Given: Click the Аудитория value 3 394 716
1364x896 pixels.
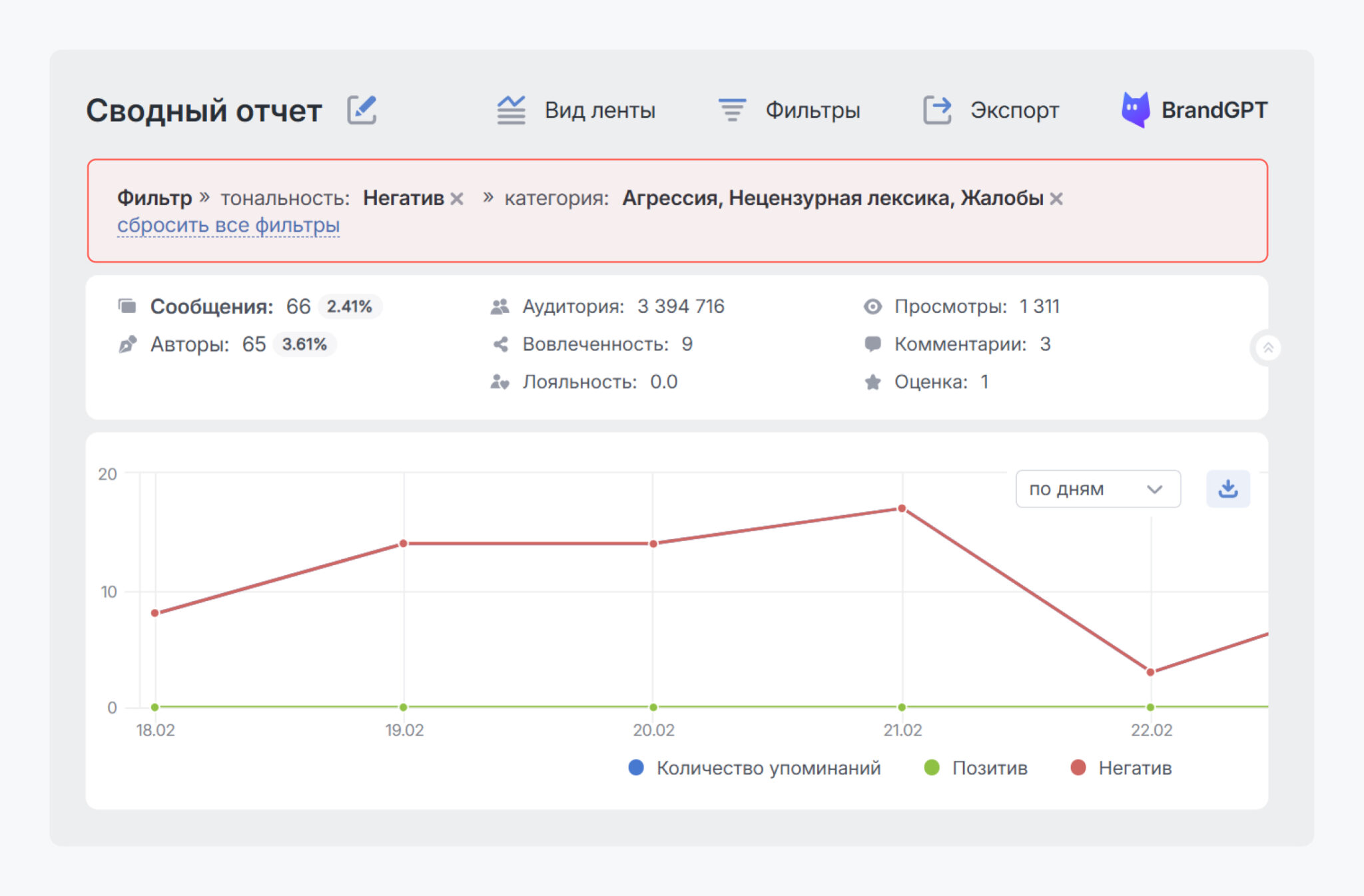Looking at the screenshot, I should click(x=681, y=306).
